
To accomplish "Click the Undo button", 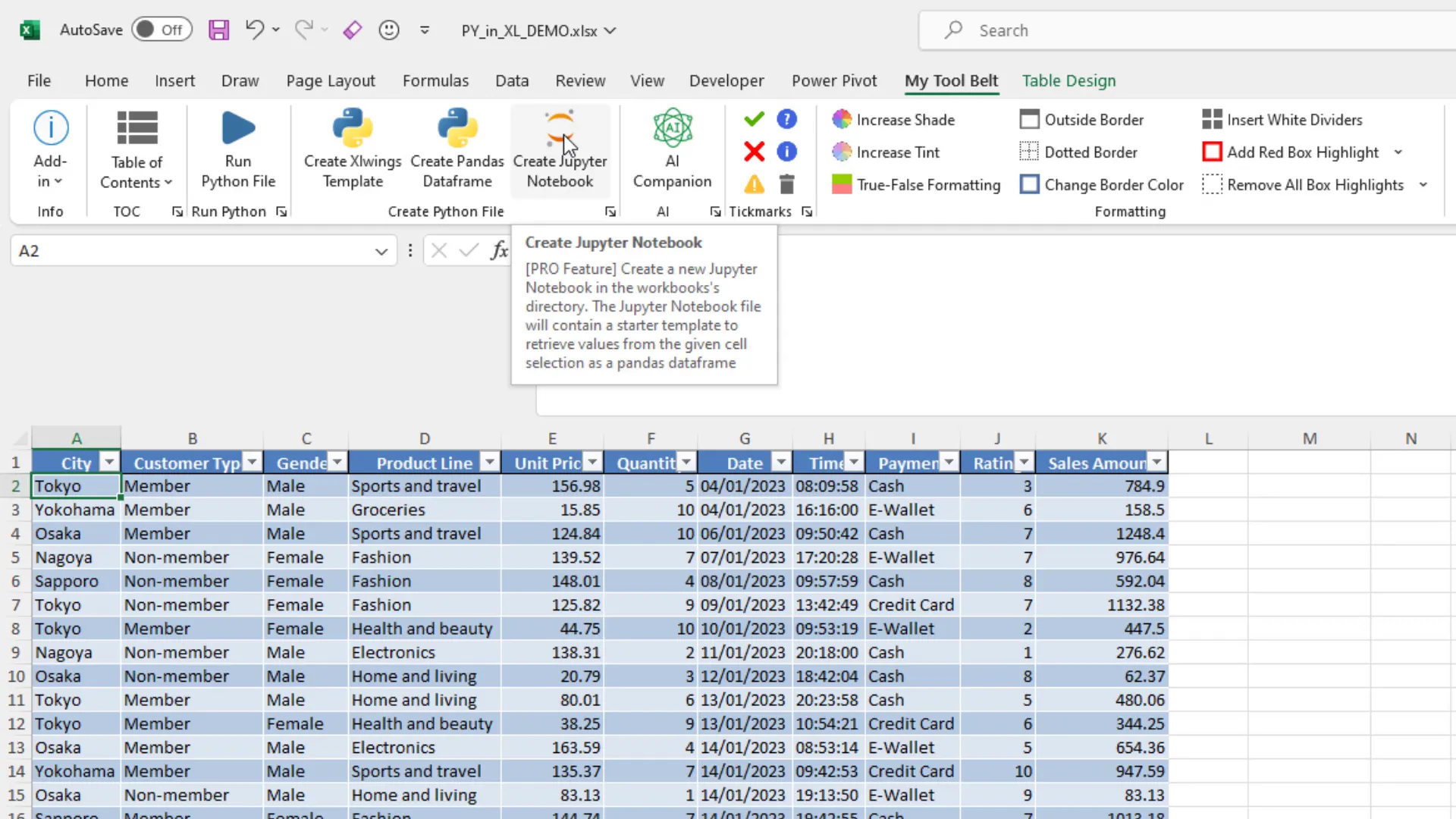I will [254, 30].
